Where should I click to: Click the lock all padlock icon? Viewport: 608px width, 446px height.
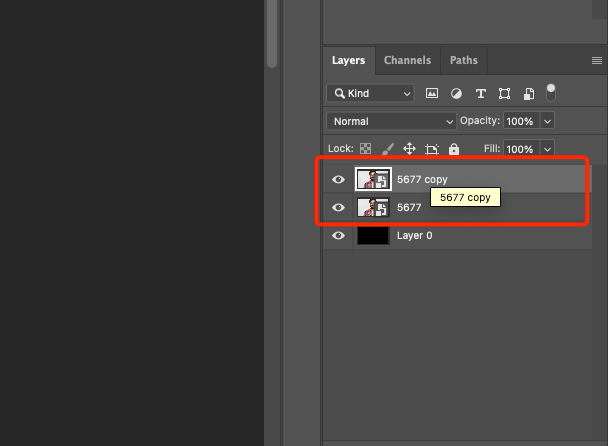coord(454,149)
